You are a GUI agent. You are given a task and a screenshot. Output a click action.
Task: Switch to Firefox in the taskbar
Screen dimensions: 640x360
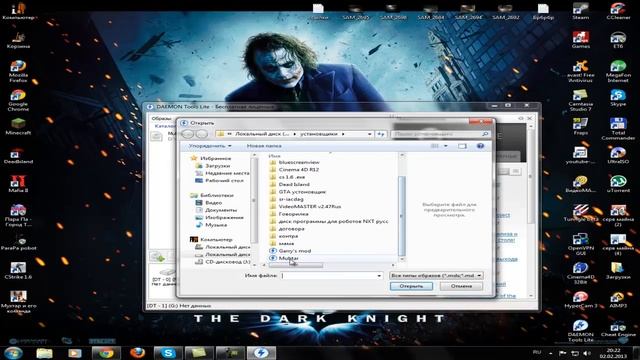(x=138, y=353)
